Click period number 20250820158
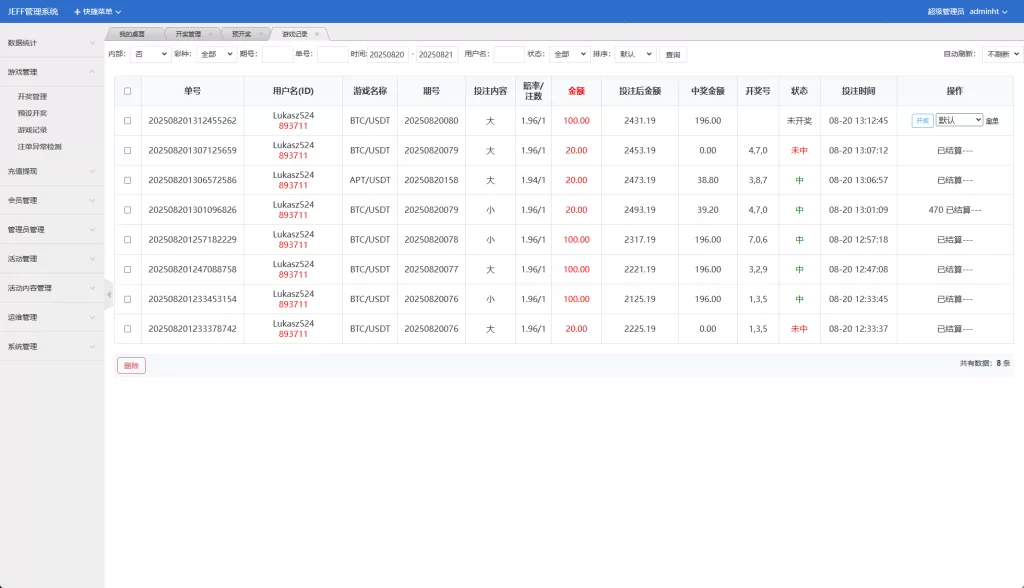 431,180
